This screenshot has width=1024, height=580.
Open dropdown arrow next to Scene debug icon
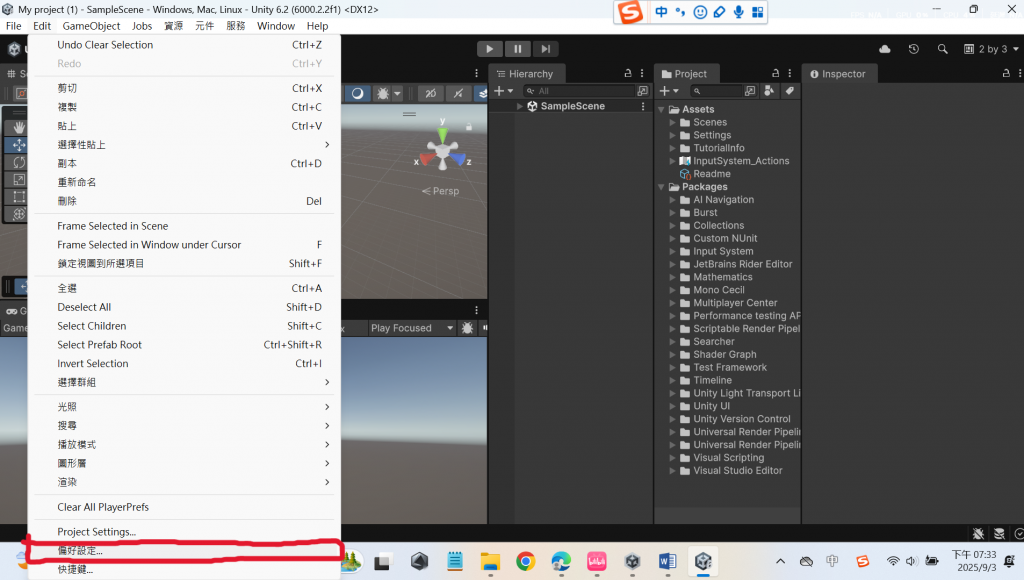coord(397,93)
